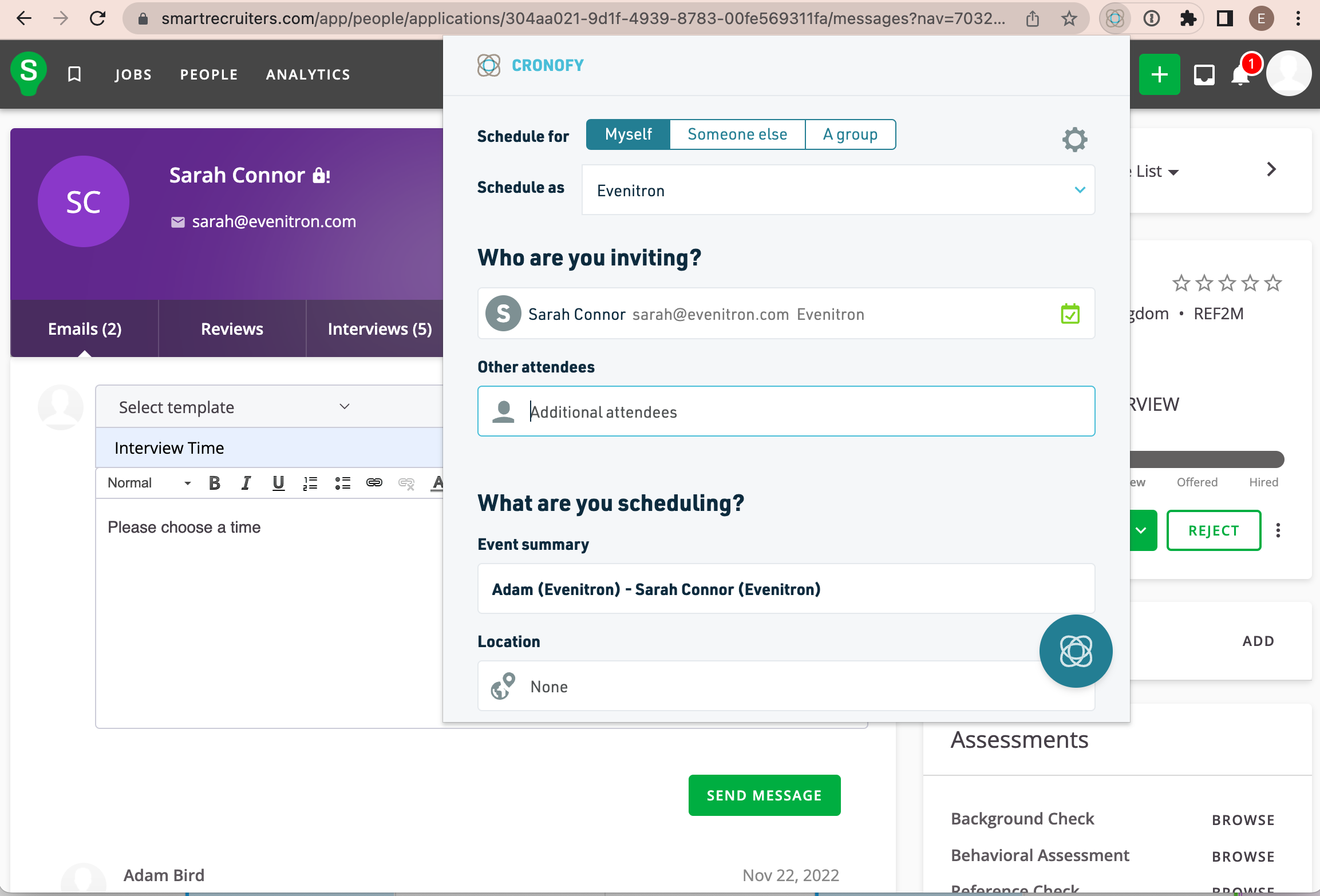Choose Someone else scheduling option
This screenshot has height=896, width=1320.
click(x=737, y=134)
